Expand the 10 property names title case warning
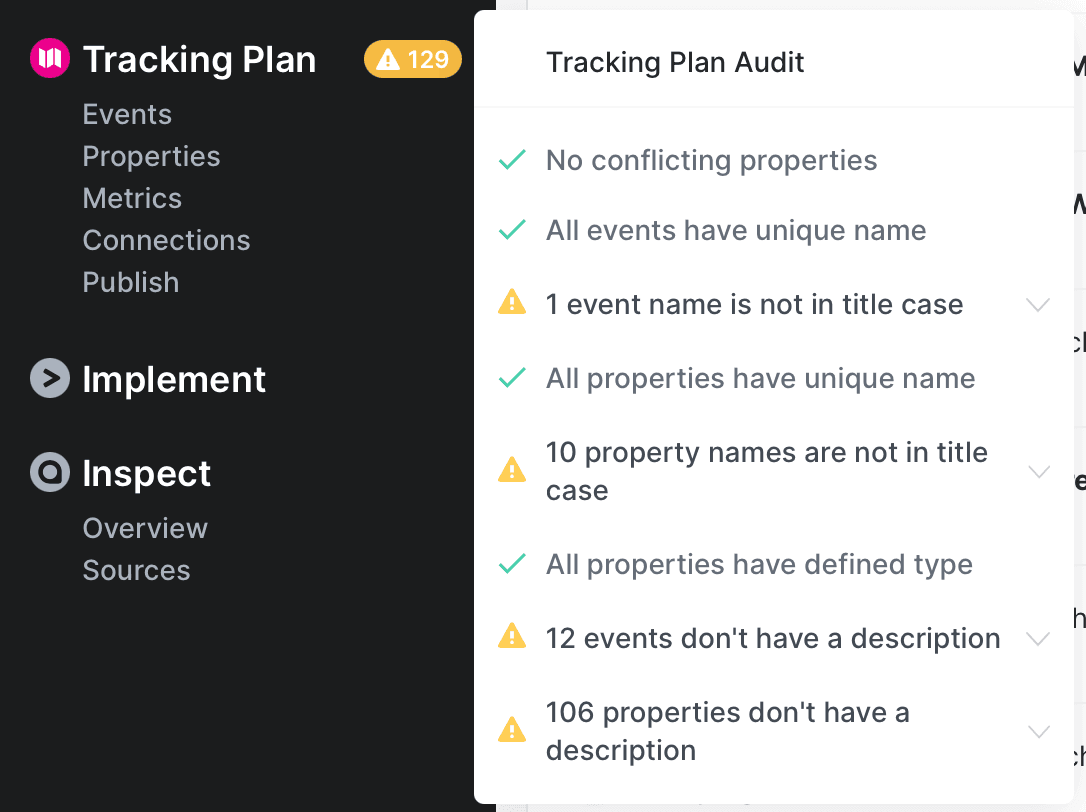 click(1038, 470)
